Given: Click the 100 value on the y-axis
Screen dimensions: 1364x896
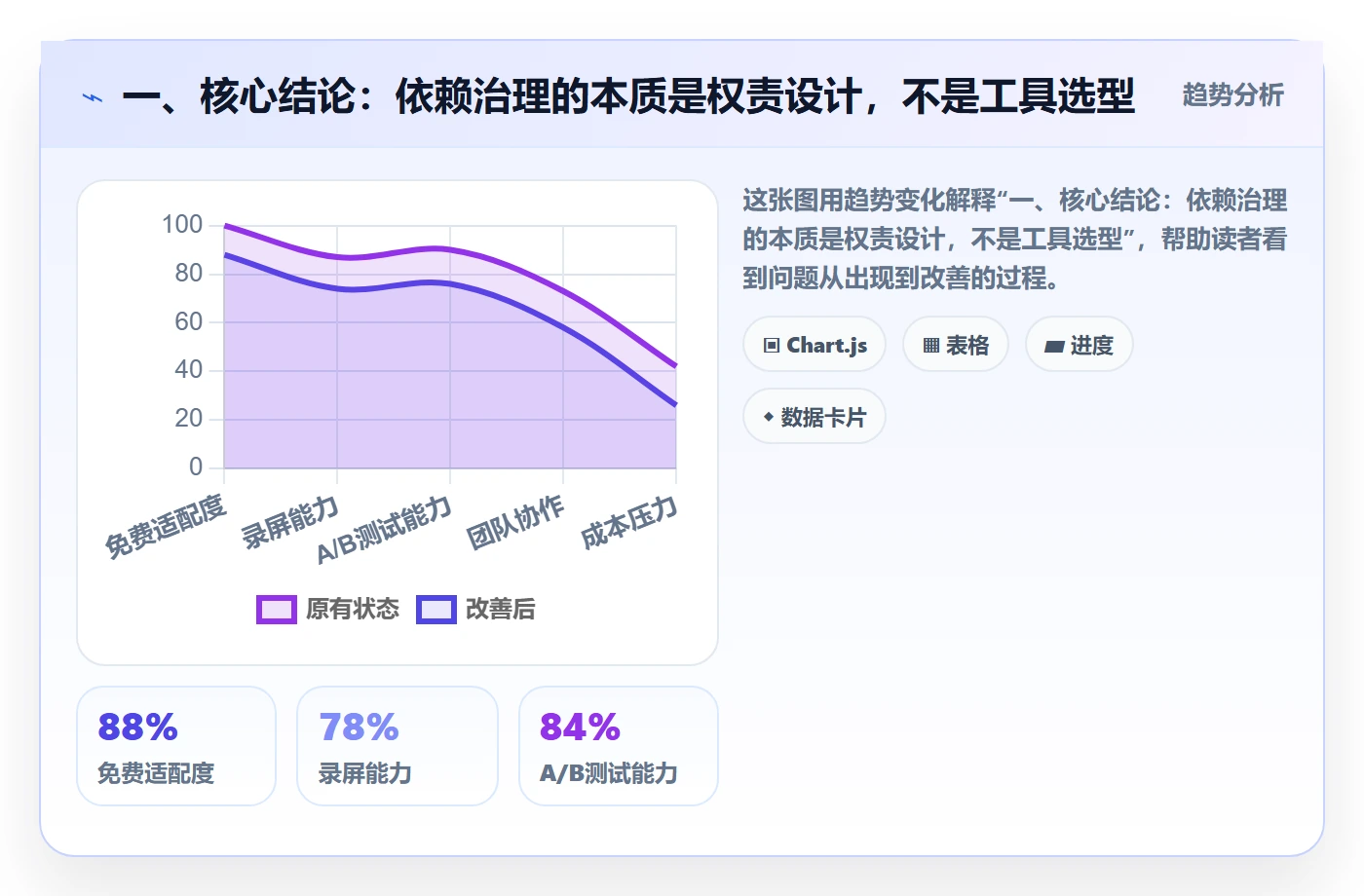Looking at the screenshot, I should click(x=182, y=225).
